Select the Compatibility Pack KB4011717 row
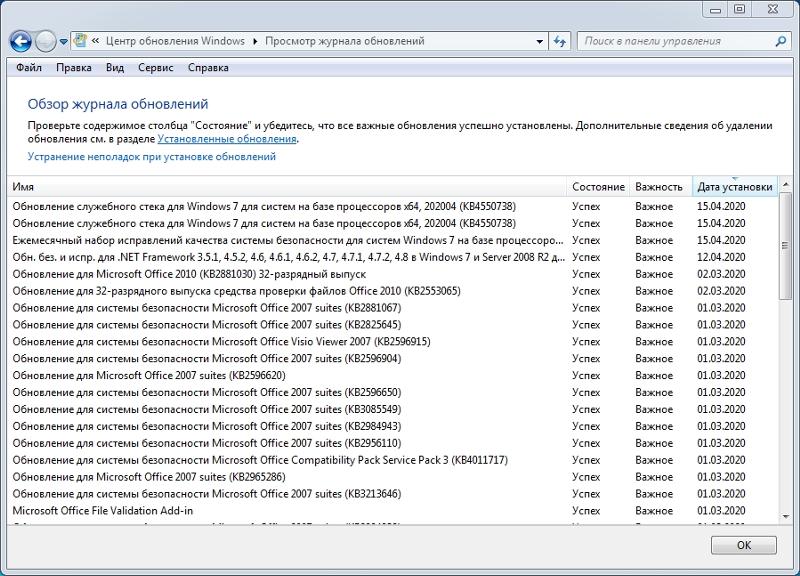Screen dimensions: 800x576 coord(392,460)
